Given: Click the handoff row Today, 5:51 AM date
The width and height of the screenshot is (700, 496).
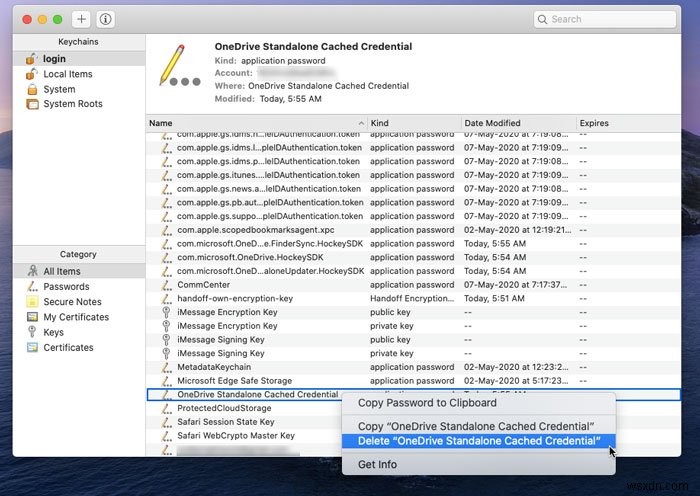Looking at the screenshot, I should point(494,298).
